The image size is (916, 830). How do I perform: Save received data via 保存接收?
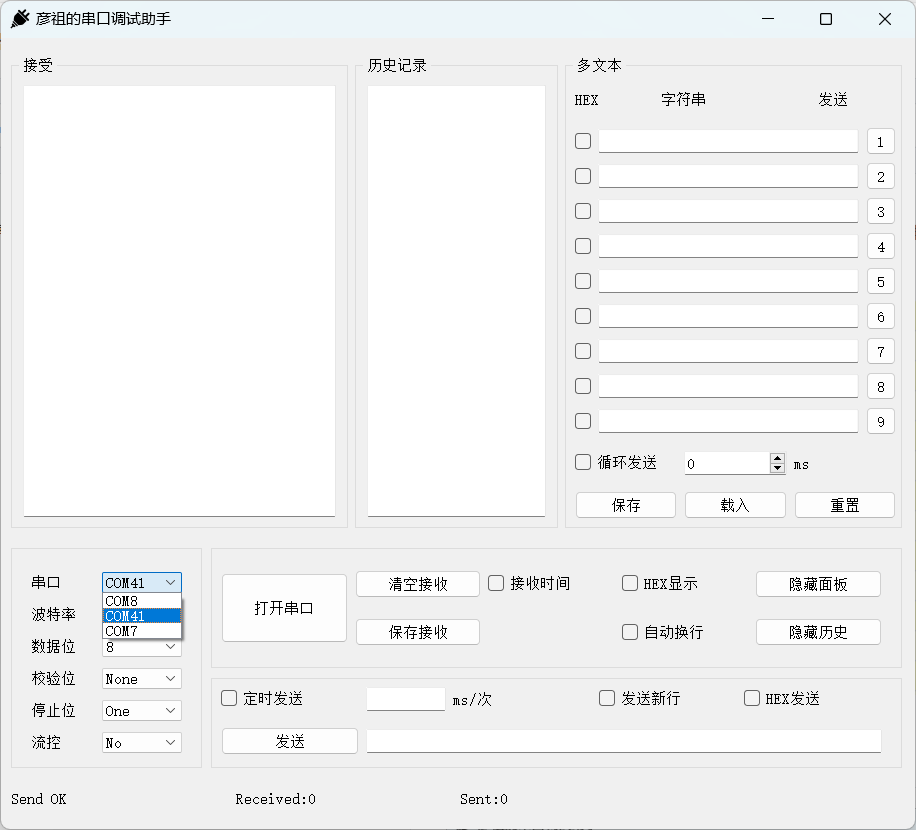pyautogui.click(x=418, y=632)
